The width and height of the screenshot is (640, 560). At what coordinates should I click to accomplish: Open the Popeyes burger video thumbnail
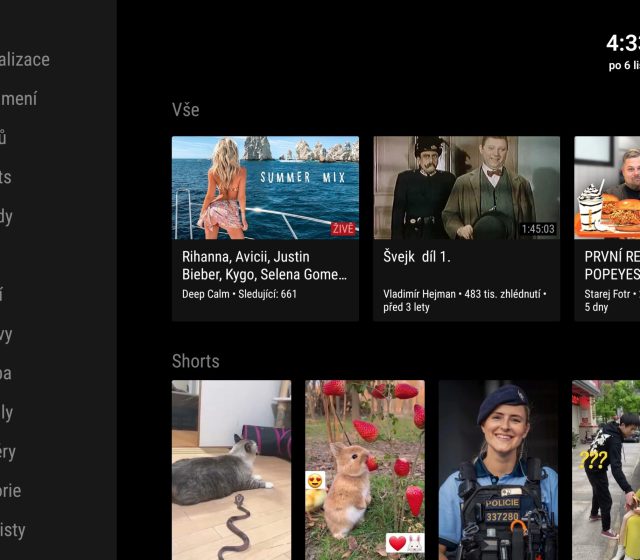pos(607,187)
